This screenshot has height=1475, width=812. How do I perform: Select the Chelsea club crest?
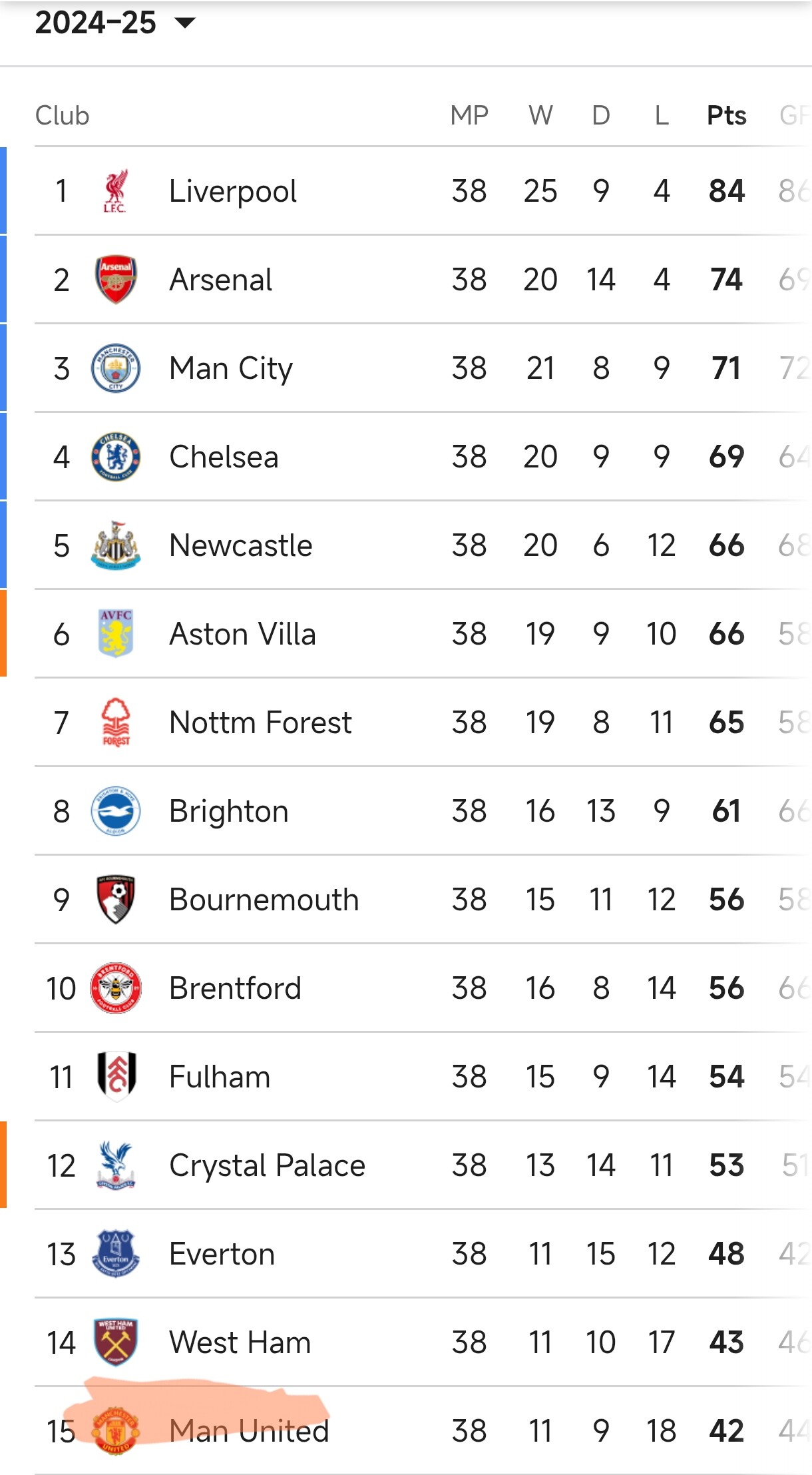(x=116, y=457)
